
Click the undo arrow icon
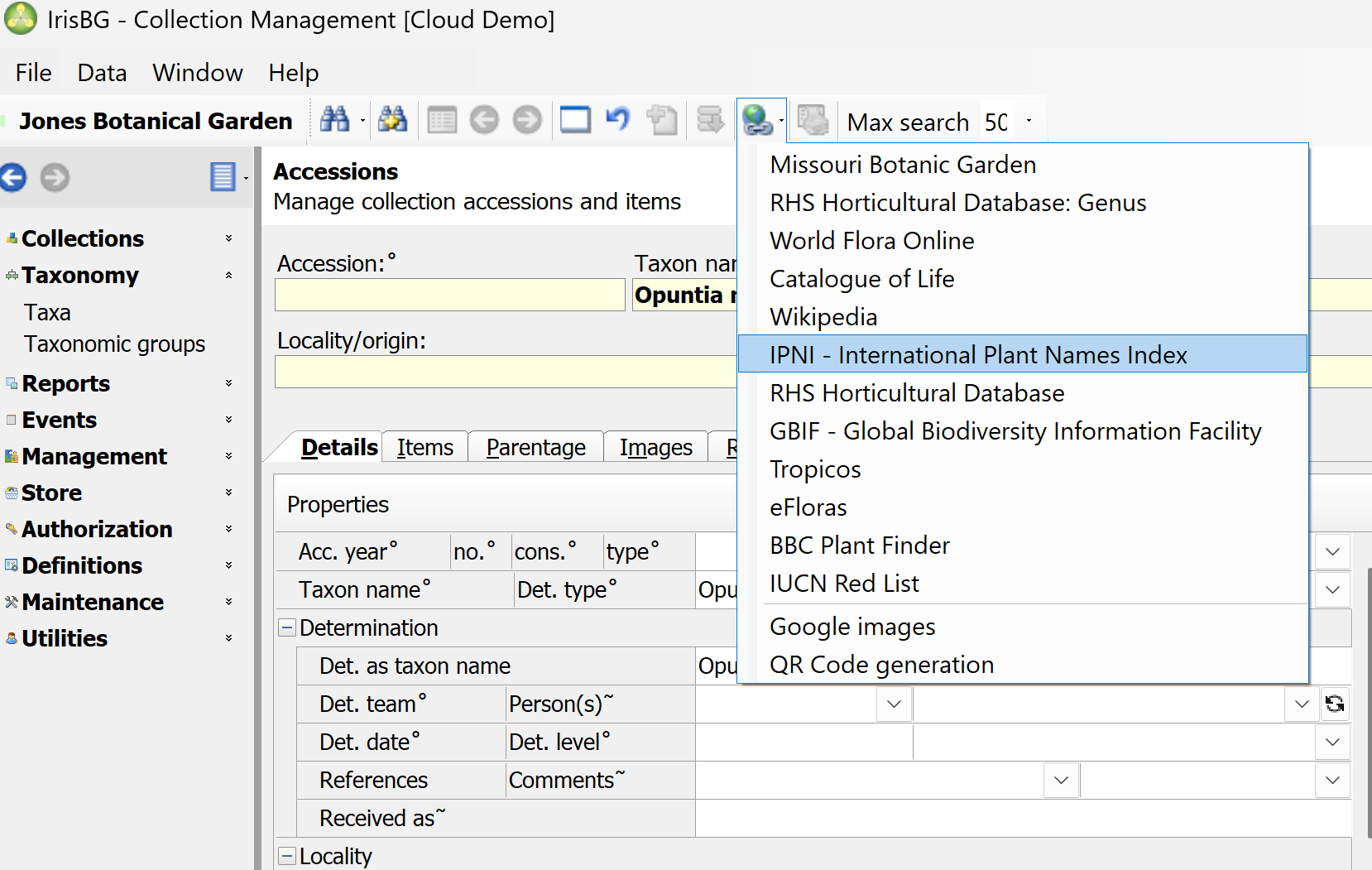617,120
